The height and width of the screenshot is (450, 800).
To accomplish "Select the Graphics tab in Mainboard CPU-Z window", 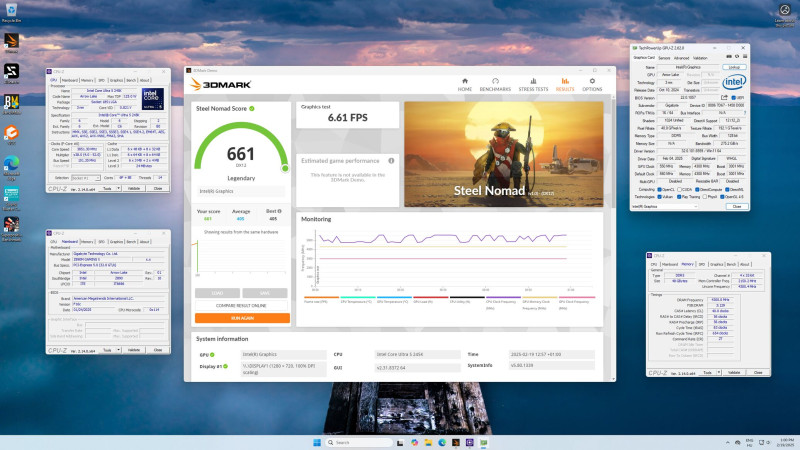I will 116,242.
